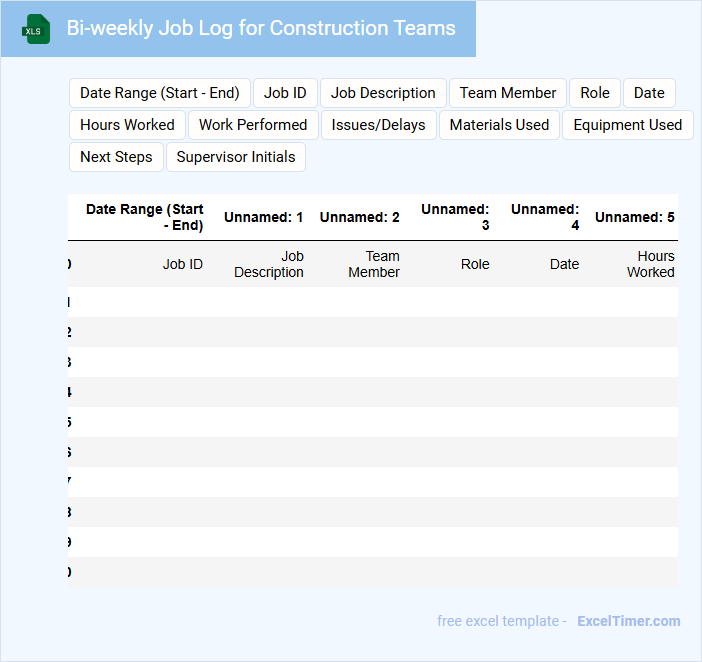Click the Unnamed: 1 column header
The image size is (702, 662).
(x=263, y=217)
